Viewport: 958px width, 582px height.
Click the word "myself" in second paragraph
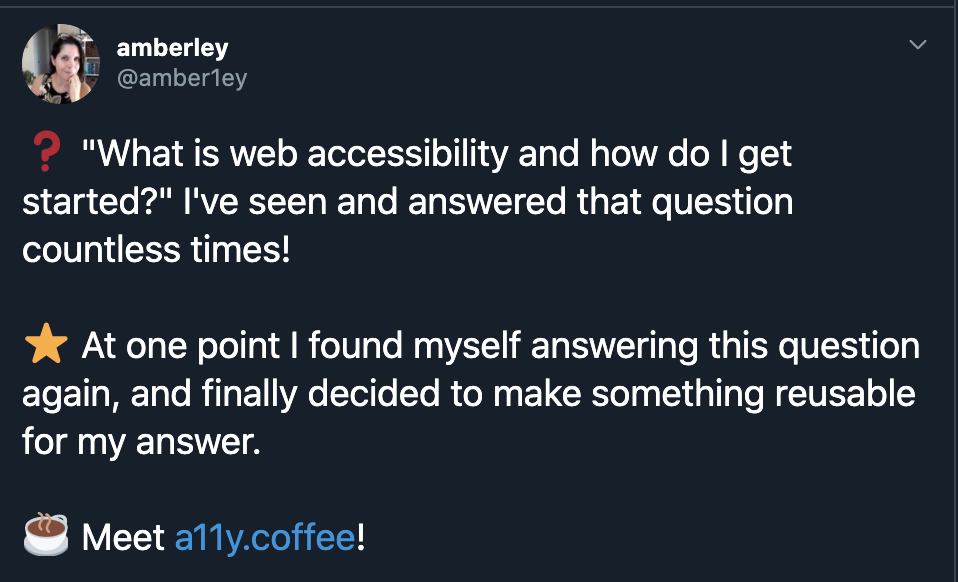467,346
